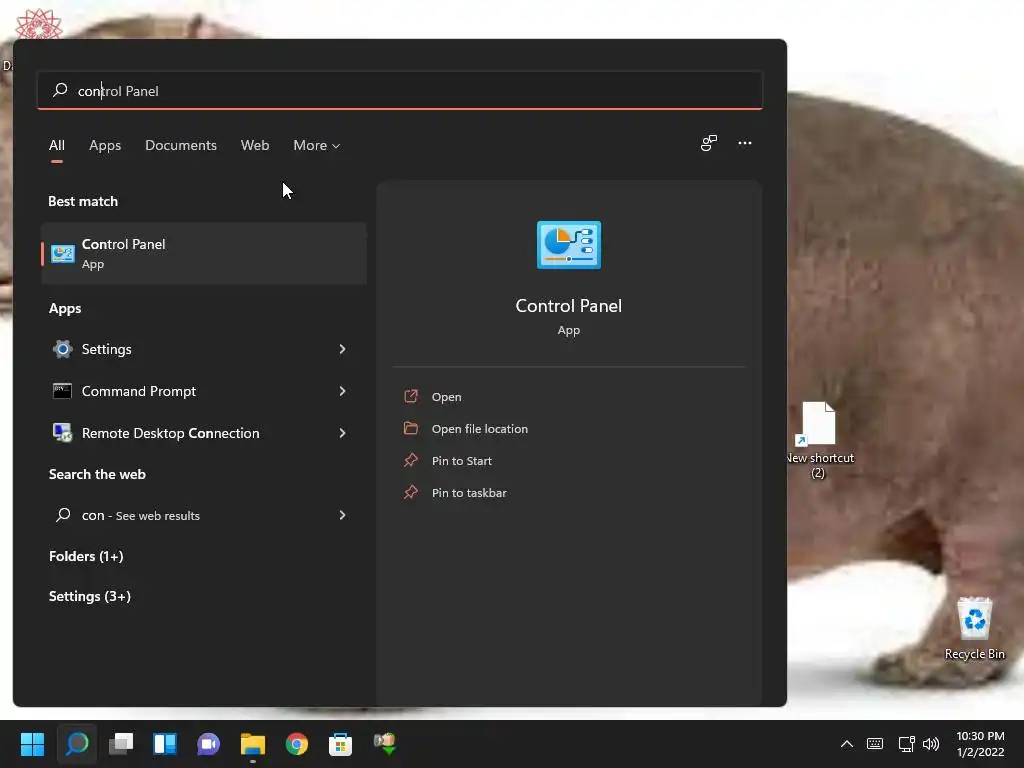Viewport: 1024px width, 768px height.
Task: Open the Folders (1+) group
Action: [x=86, y=556]
